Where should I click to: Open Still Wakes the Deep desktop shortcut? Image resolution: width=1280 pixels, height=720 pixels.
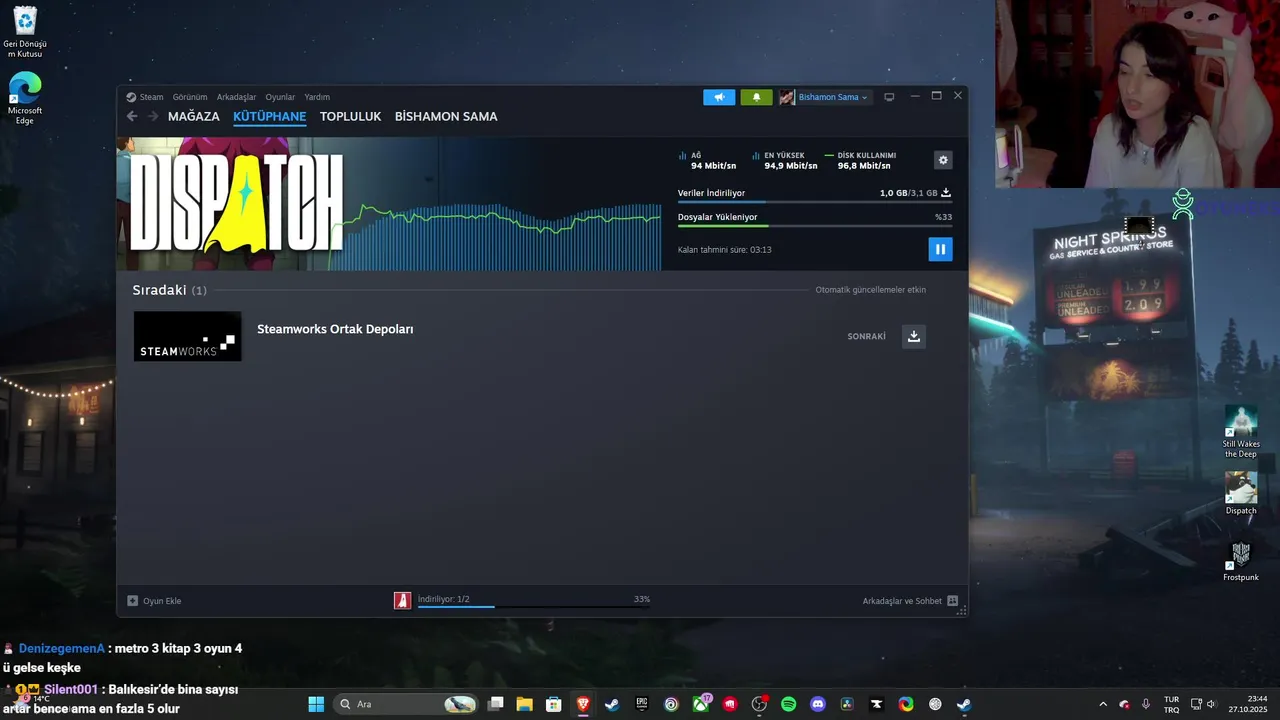[x=1241, y=431]
